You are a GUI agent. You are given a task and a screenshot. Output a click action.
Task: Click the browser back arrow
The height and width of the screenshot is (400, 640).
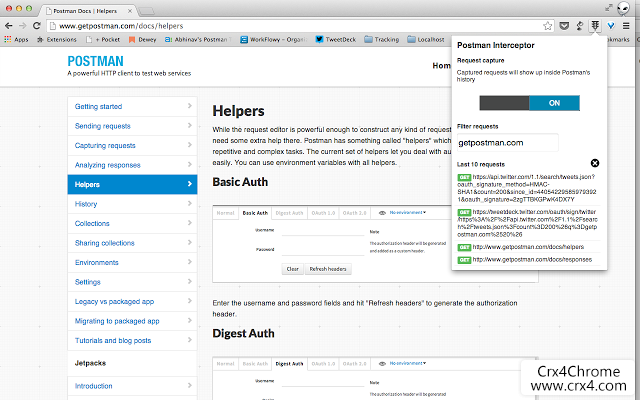(x=8, y=26)
